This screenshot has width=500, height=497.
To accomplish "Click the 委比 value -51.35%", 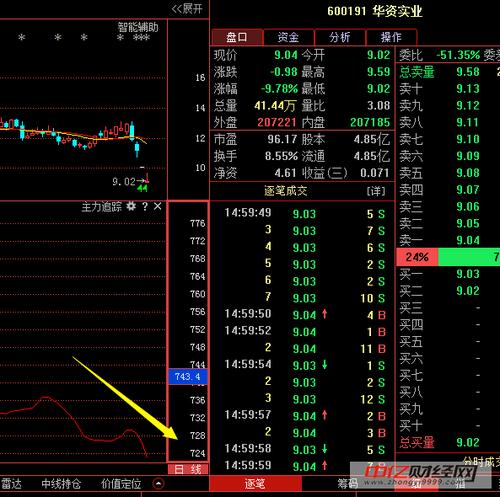I will click(x=458, y=55).
